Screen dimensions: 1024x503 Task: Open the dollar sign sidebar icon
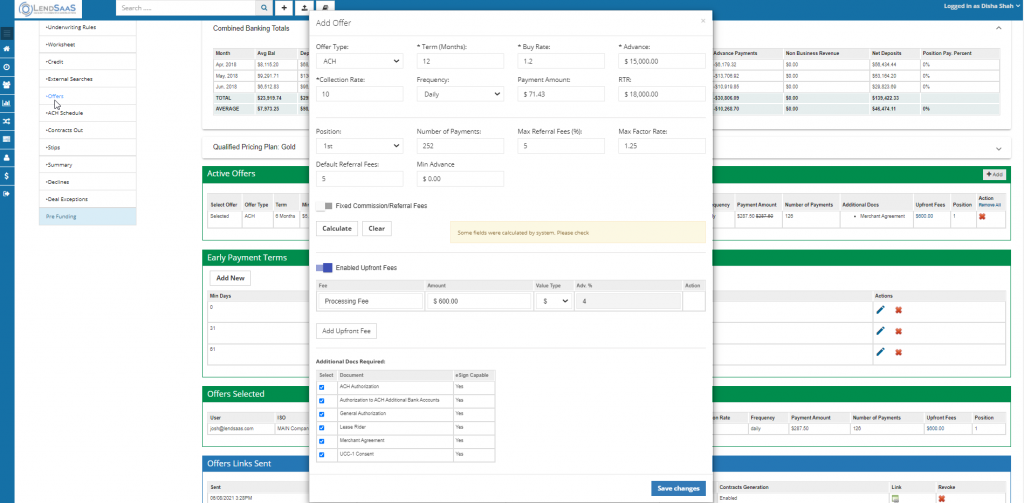(7, 176)
